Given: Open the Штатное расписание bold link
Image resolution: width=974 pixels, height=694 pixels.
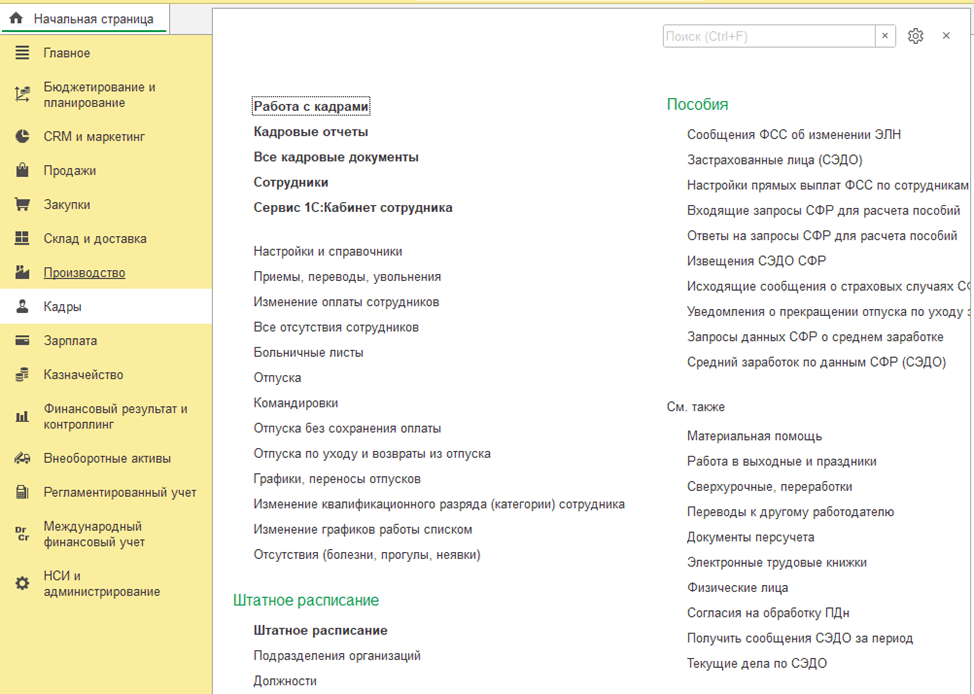Looking at the screenshot, I should pos(320,630).
